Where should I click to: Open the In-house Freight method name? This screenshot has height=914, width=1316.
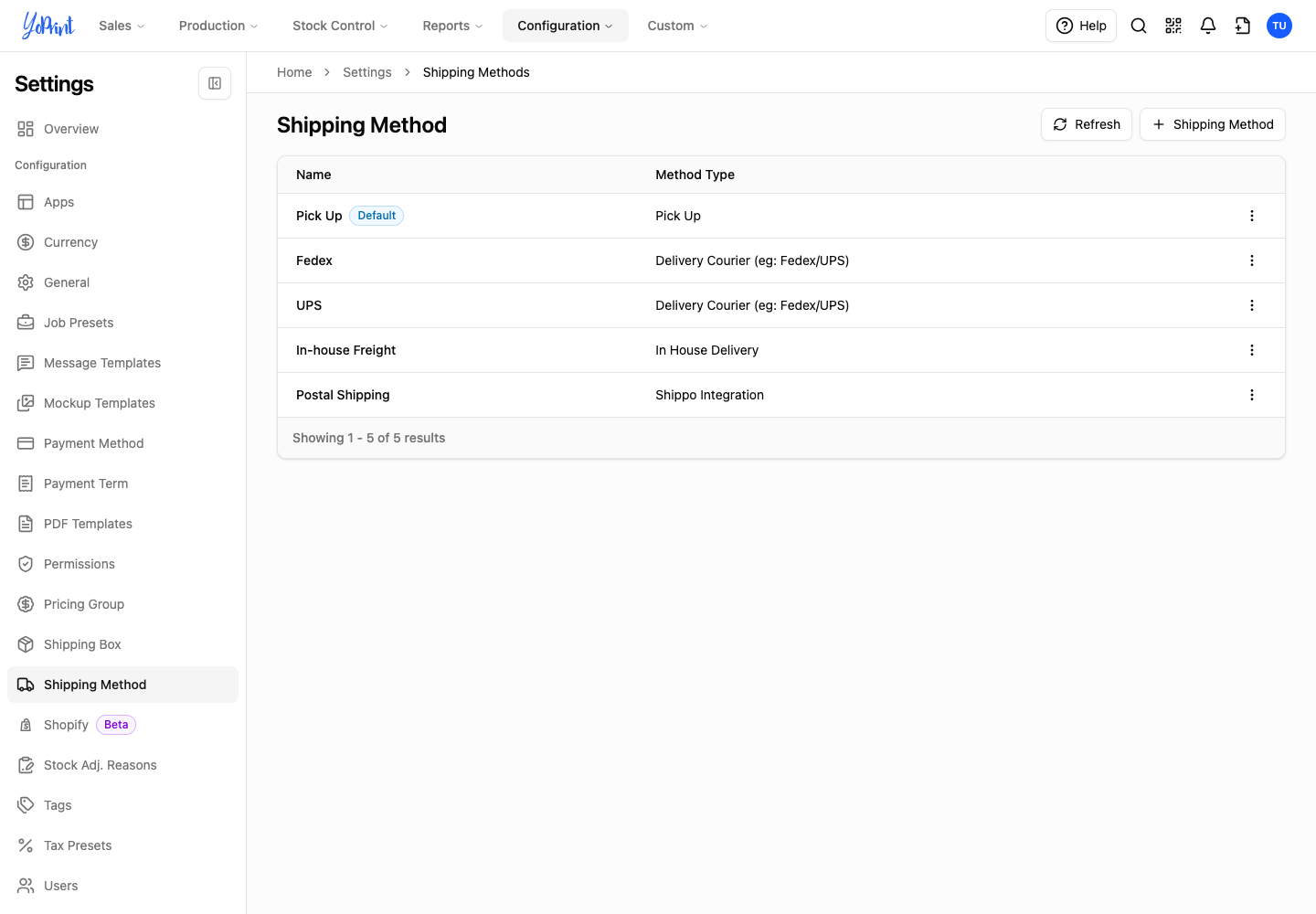346,350
